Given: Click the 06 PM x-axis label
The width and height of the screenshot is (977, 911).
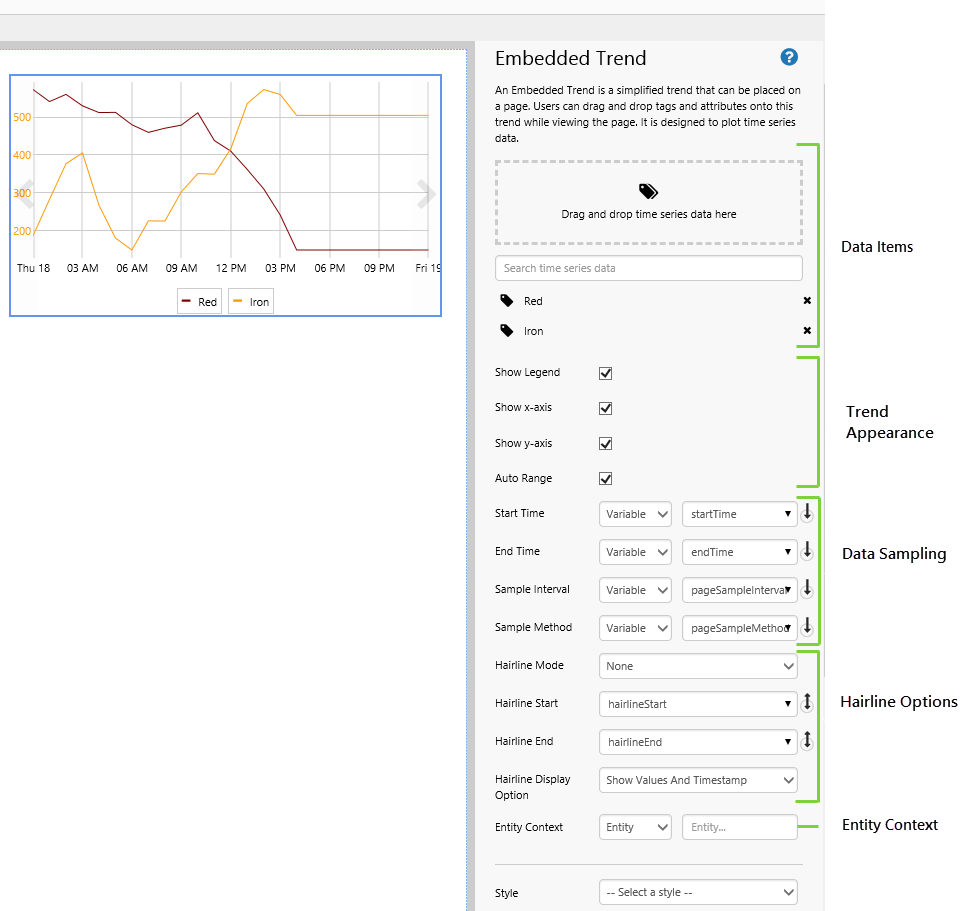Looking at the screenshot, I should [x=330, y=268].
